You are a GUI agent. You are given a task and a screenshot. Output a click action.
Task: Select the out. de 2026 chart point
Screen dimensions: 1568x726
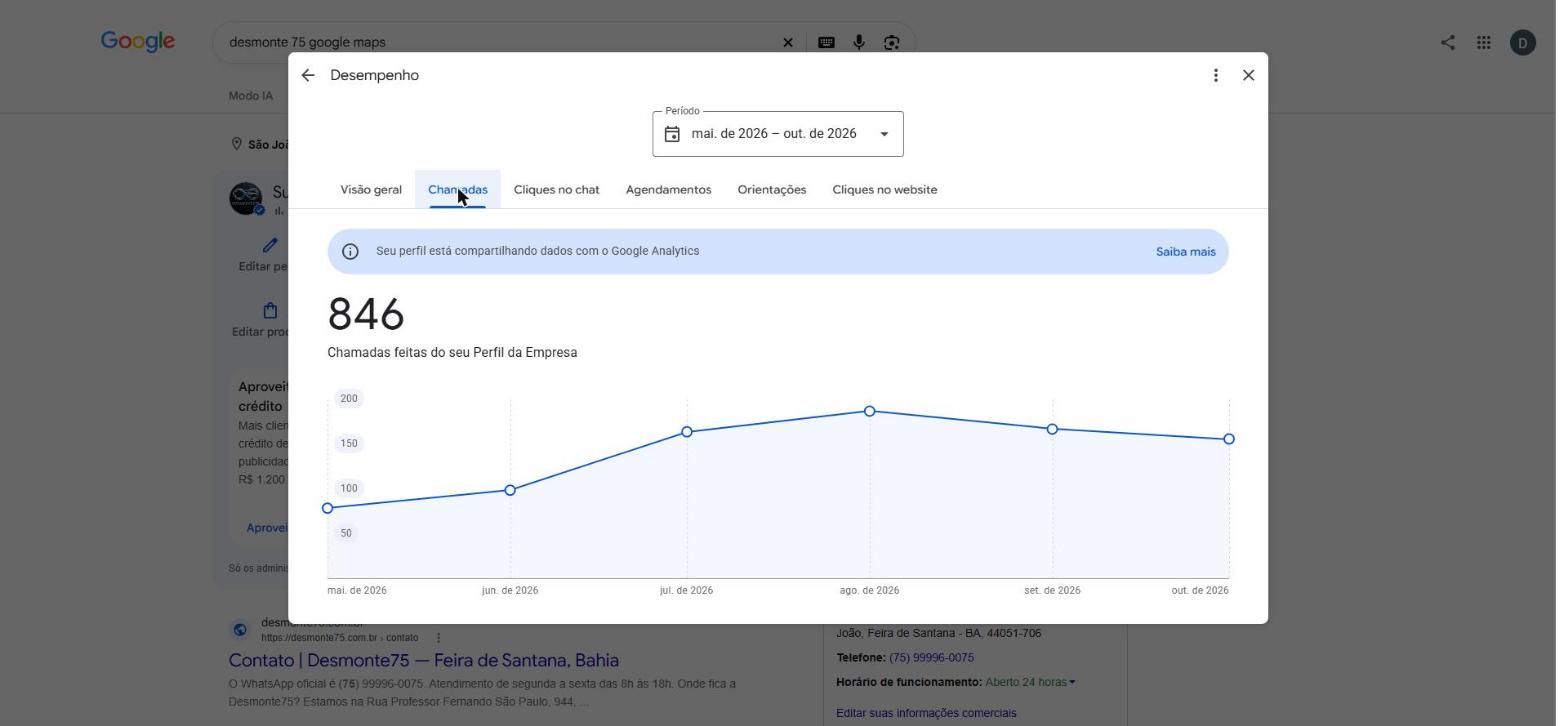click(1229, 439)
